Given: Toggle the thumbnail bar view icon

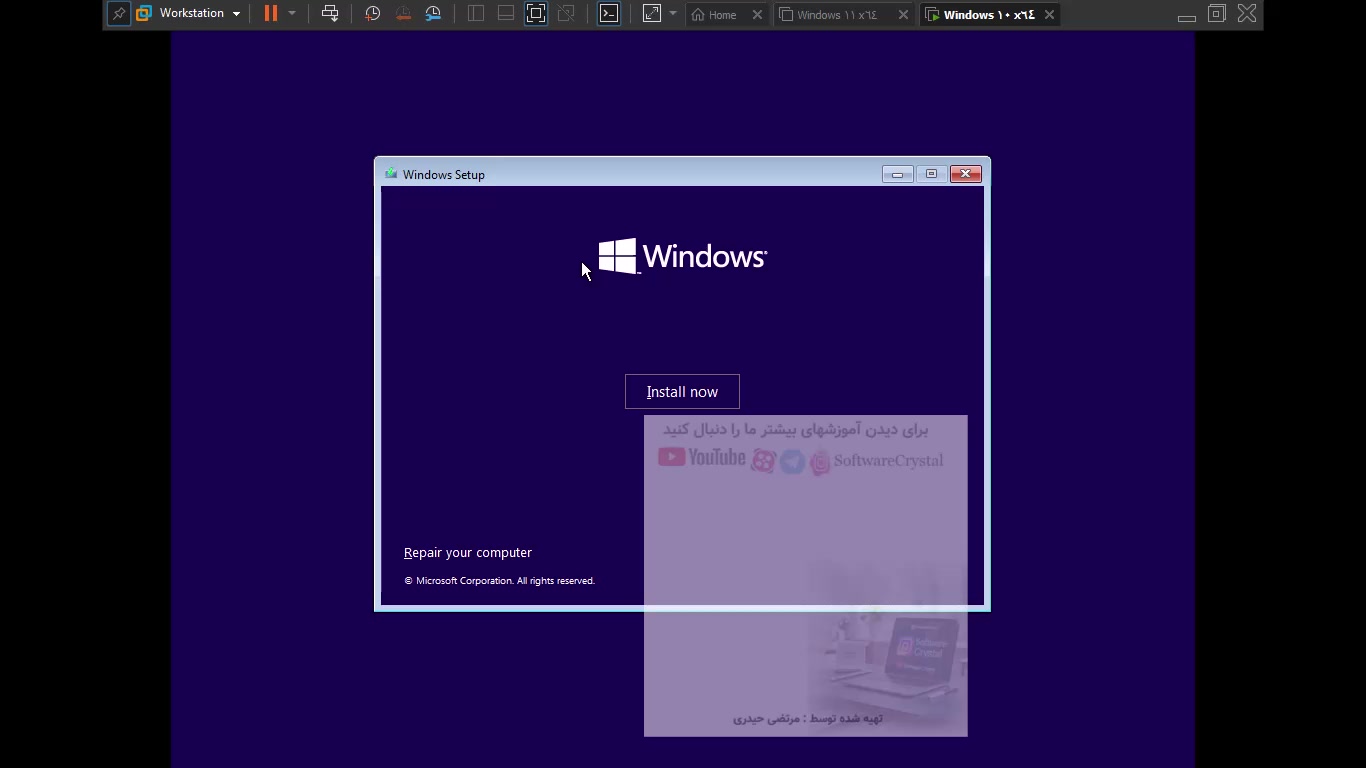Looking at the screenshot, I should point(506,14).
